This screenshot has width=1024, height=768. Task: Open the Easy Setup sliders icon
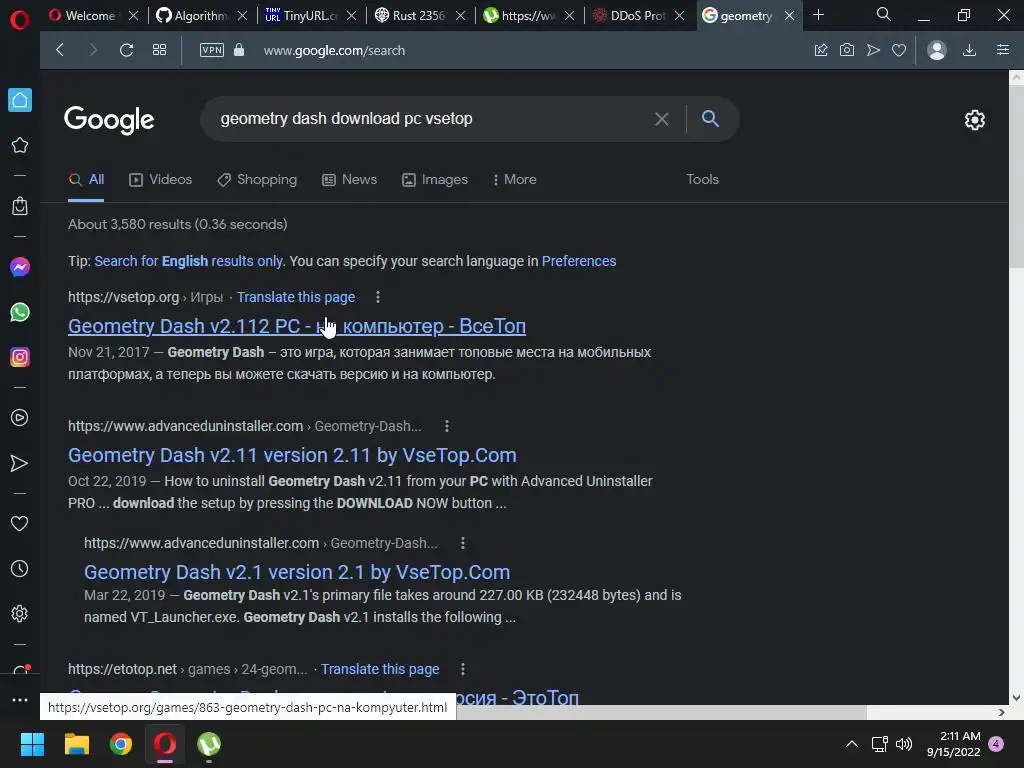tap(1003, 50)
